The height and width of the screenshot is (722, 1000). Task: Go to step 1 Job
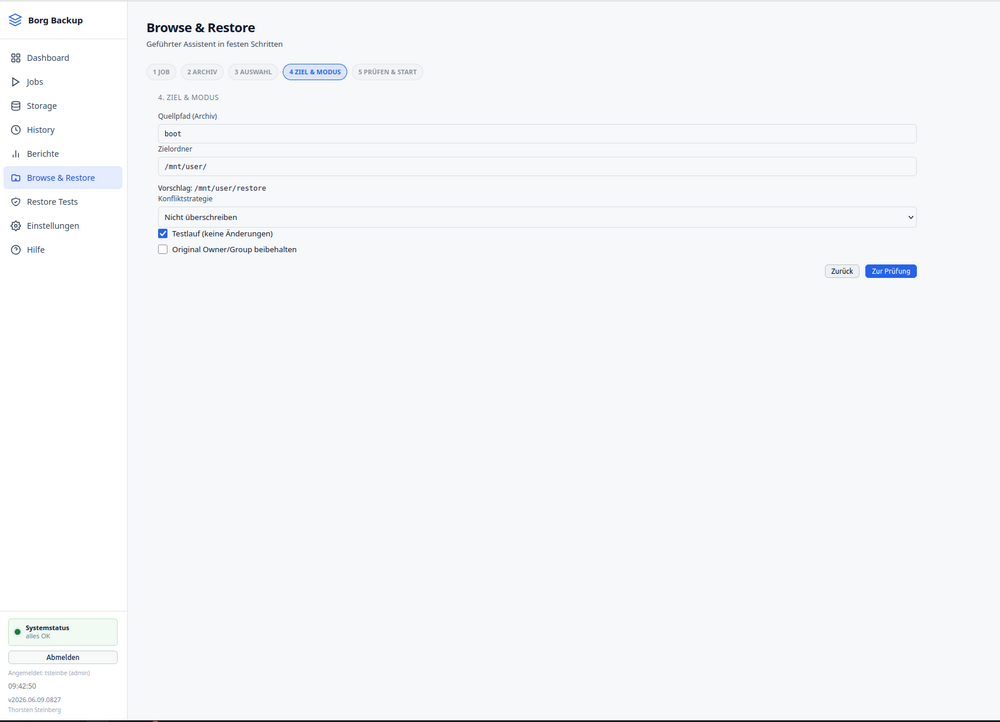[x=161, y=72]
